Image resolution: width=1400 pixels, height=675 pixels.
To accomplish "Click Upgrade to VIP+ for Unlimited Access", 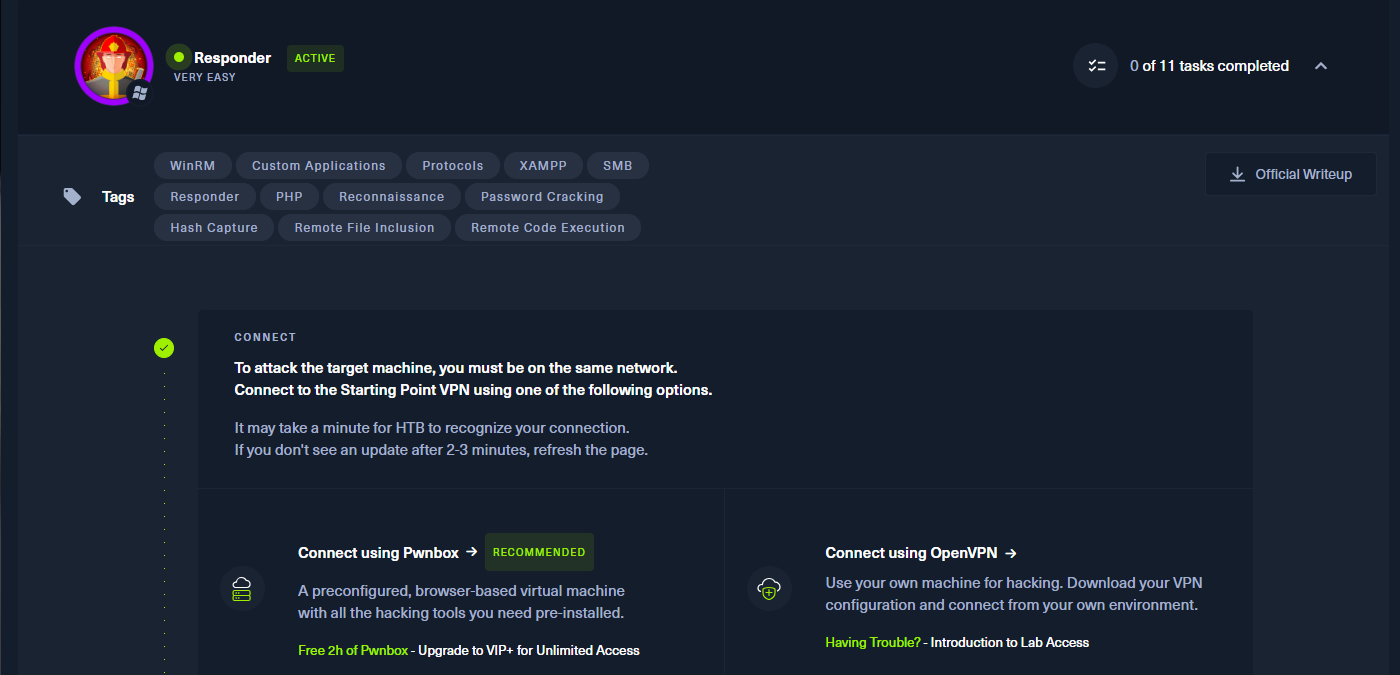I will (x=528, y=650).
